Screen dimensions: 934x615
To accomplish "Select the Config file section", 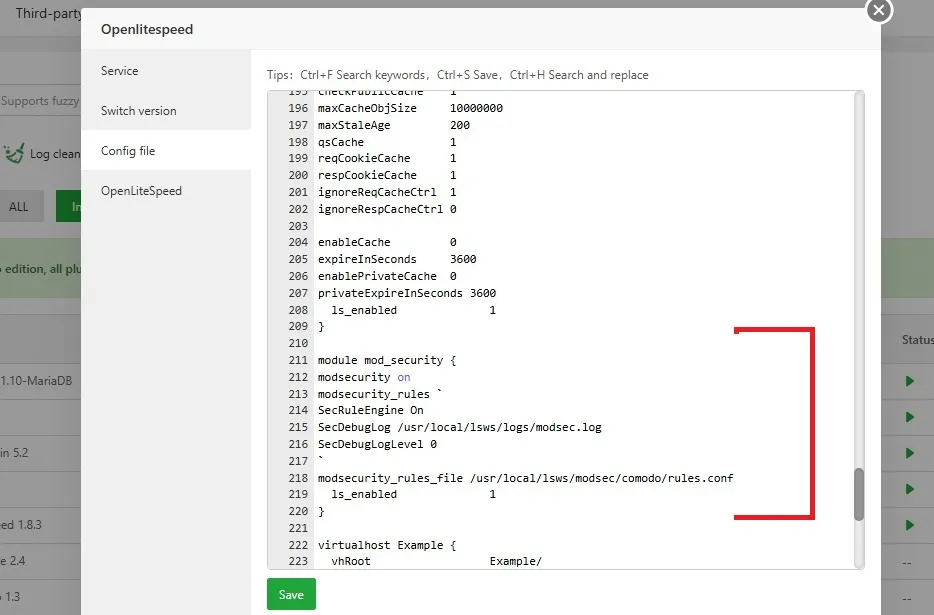I will click(129, 150).
